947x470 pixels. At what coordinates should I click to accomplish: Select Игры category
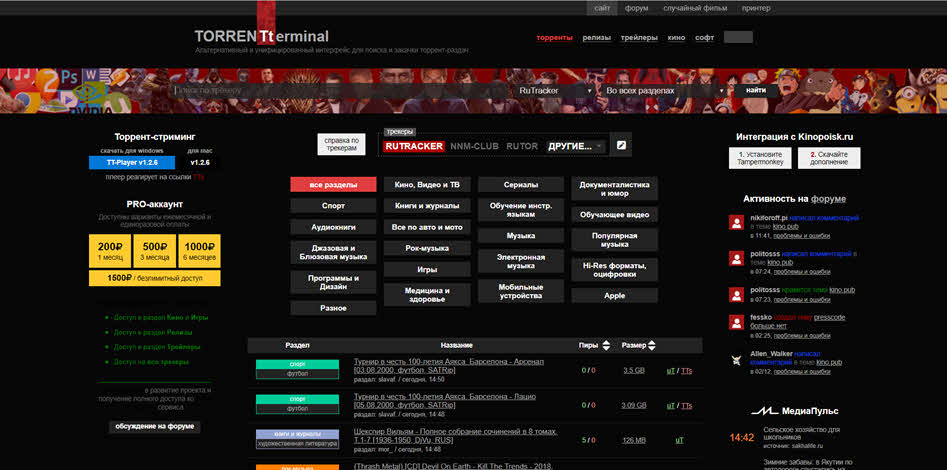pyautogui.click(x=427, y=269)
